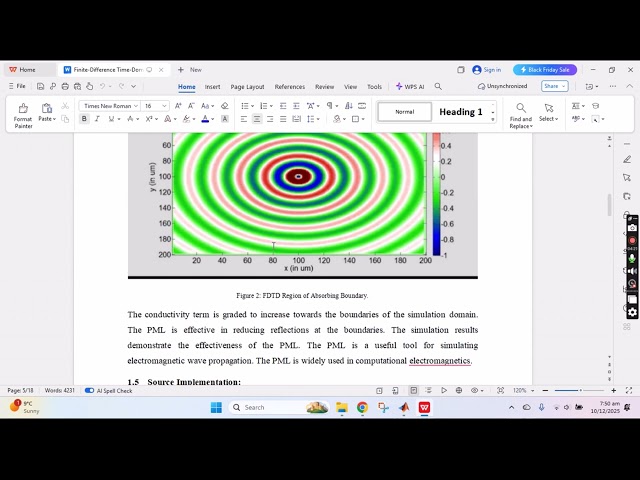Toggle the Strikethrough button
Screen dimensions: 640x480
130,119
